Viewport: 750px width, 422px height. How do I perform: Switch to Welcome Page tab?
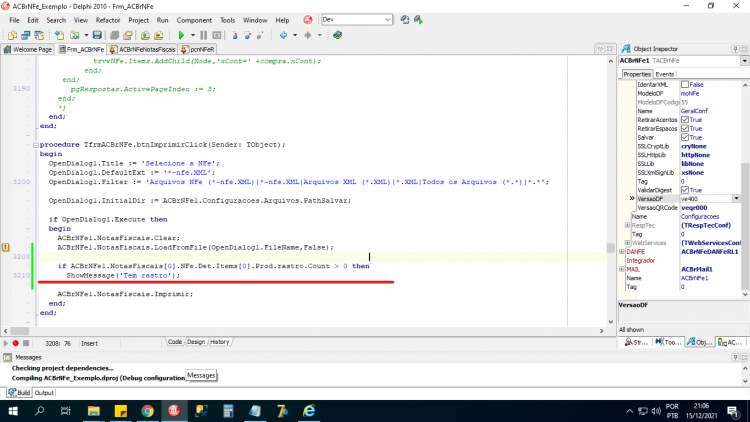pyautogui.click(x=28, y=49)
